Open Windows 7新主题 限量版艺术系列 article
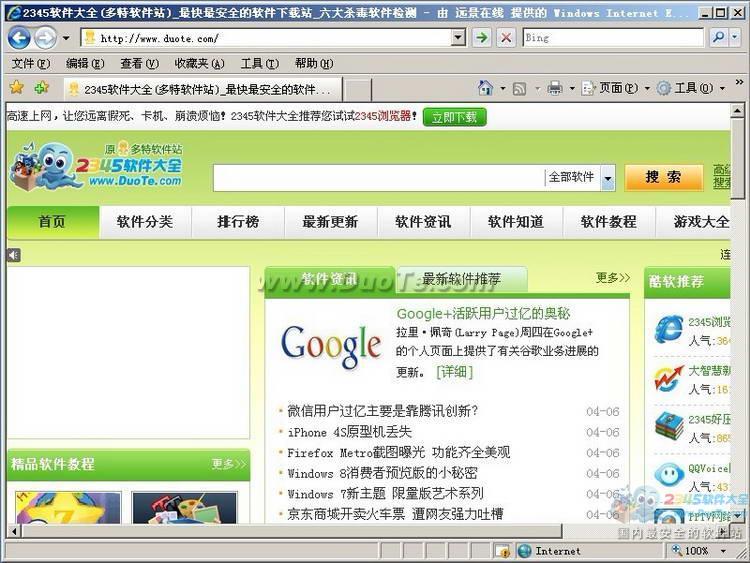Viewport: 750px width, 563px height. [x=386, y=494]
